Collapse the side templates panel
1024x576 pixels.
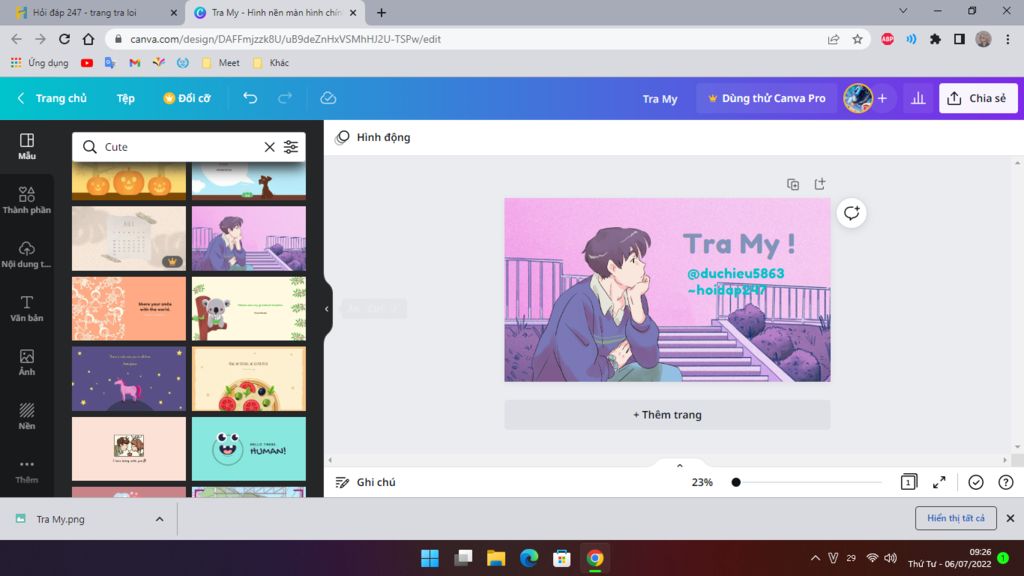point(327,309)
